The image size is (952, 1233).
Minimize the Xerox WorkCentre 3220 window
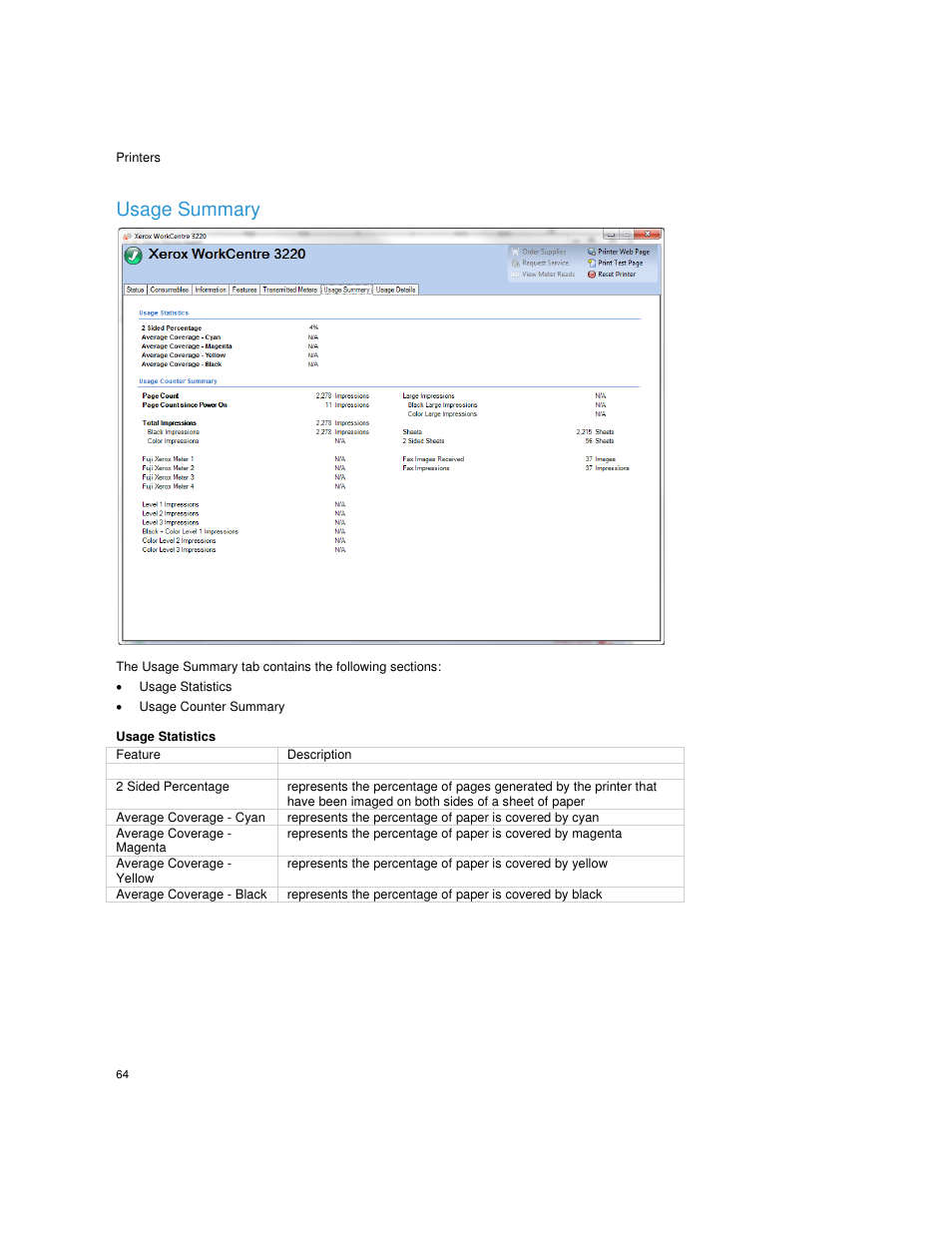coord(611,235)
